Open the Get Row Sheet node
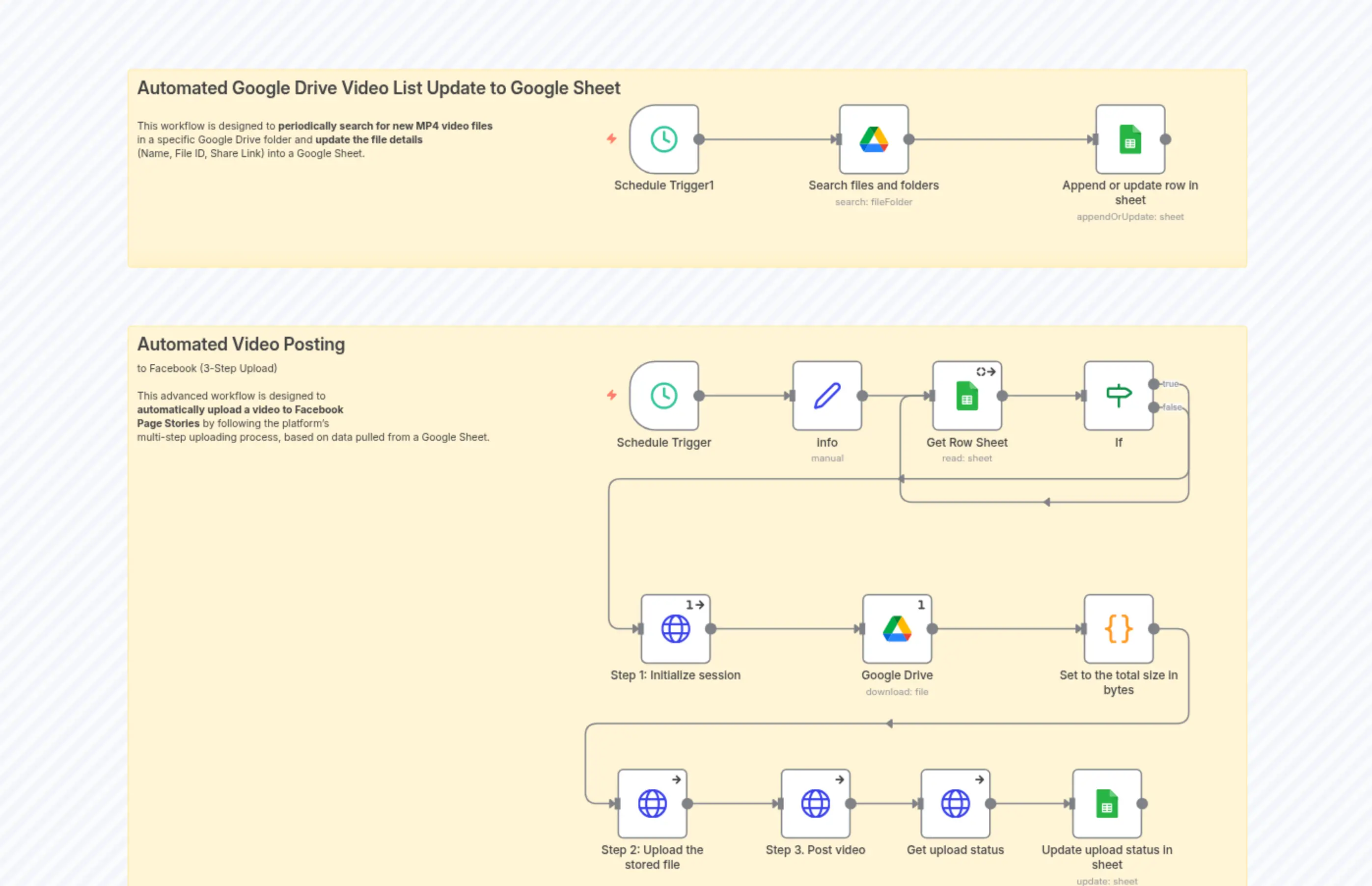 966,396
